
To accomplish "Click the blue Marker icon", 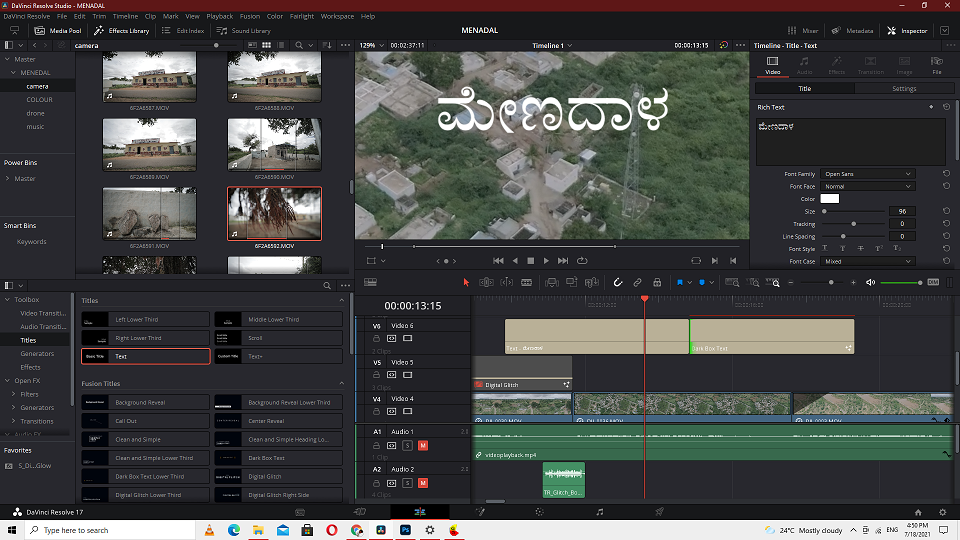I will pos(702,282).
